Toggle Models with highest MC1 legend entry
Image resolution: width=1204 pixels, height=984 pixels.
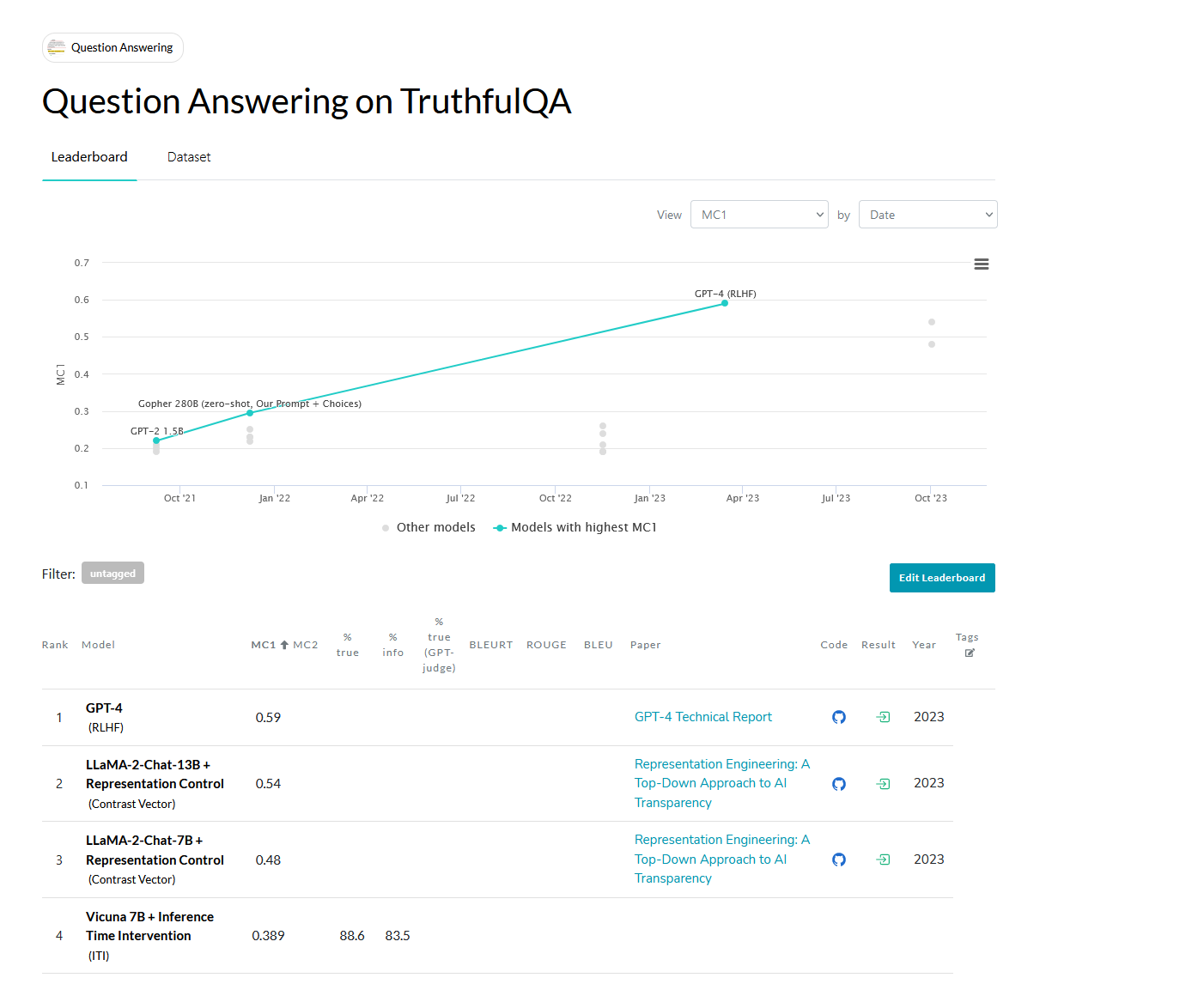pyautogui.click(x=575, y=527)
